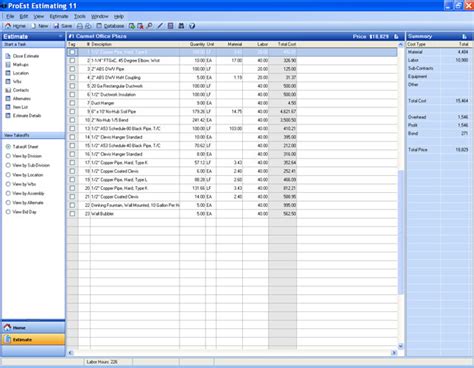Screen dimensions: 474x368
Task: Click the print preview icon in toolbar
Action: point(88,26)
